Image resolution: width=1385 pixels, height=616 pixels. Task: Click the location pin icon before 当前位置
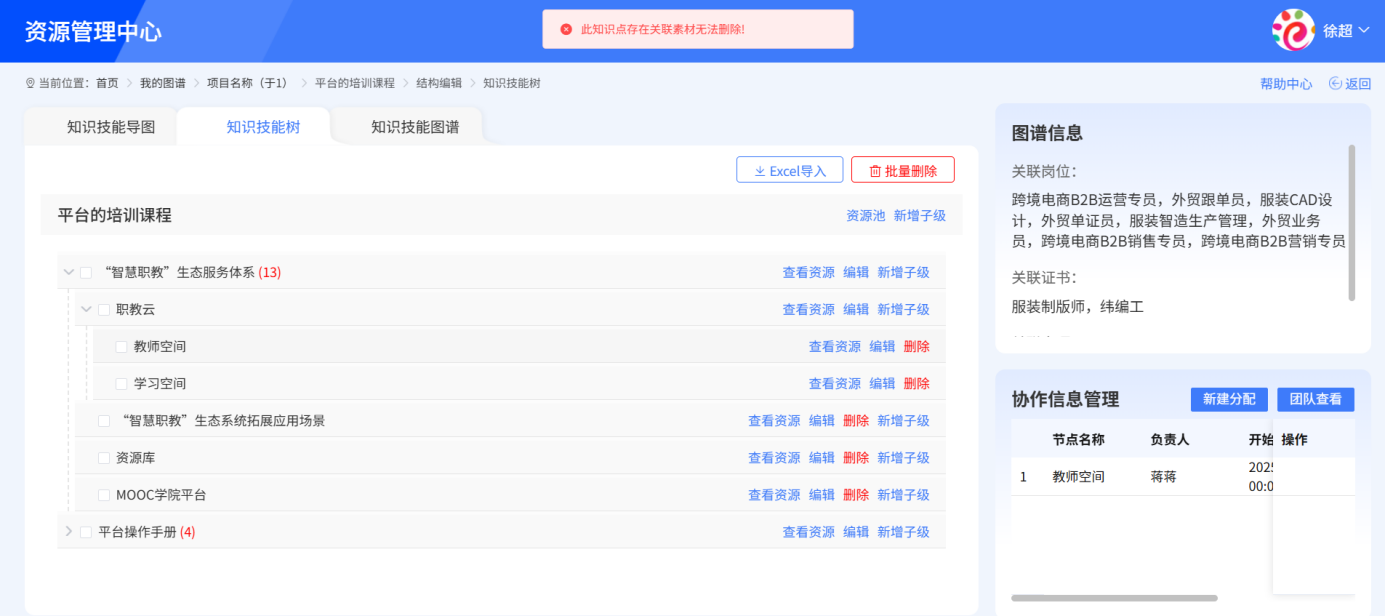29,82
